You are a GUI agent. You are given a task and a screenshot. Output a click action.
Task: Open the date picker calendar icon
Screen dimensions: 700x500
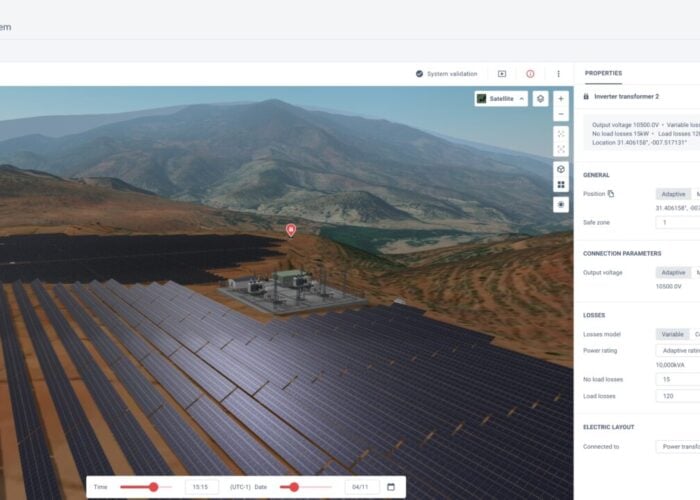coord(391,487)
